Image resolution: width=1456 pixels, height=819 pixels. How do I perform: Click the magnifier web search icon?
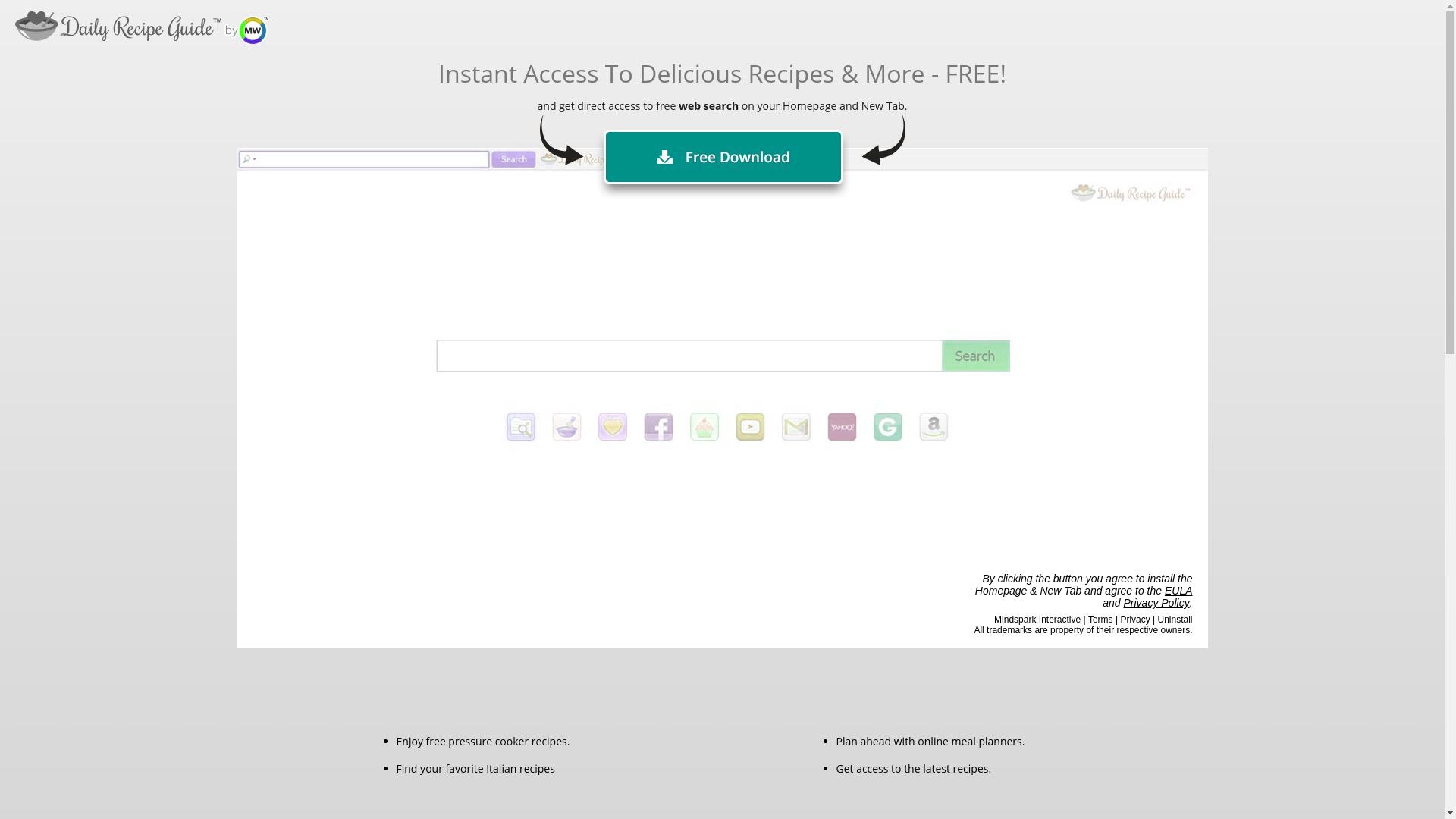[521, 427]
